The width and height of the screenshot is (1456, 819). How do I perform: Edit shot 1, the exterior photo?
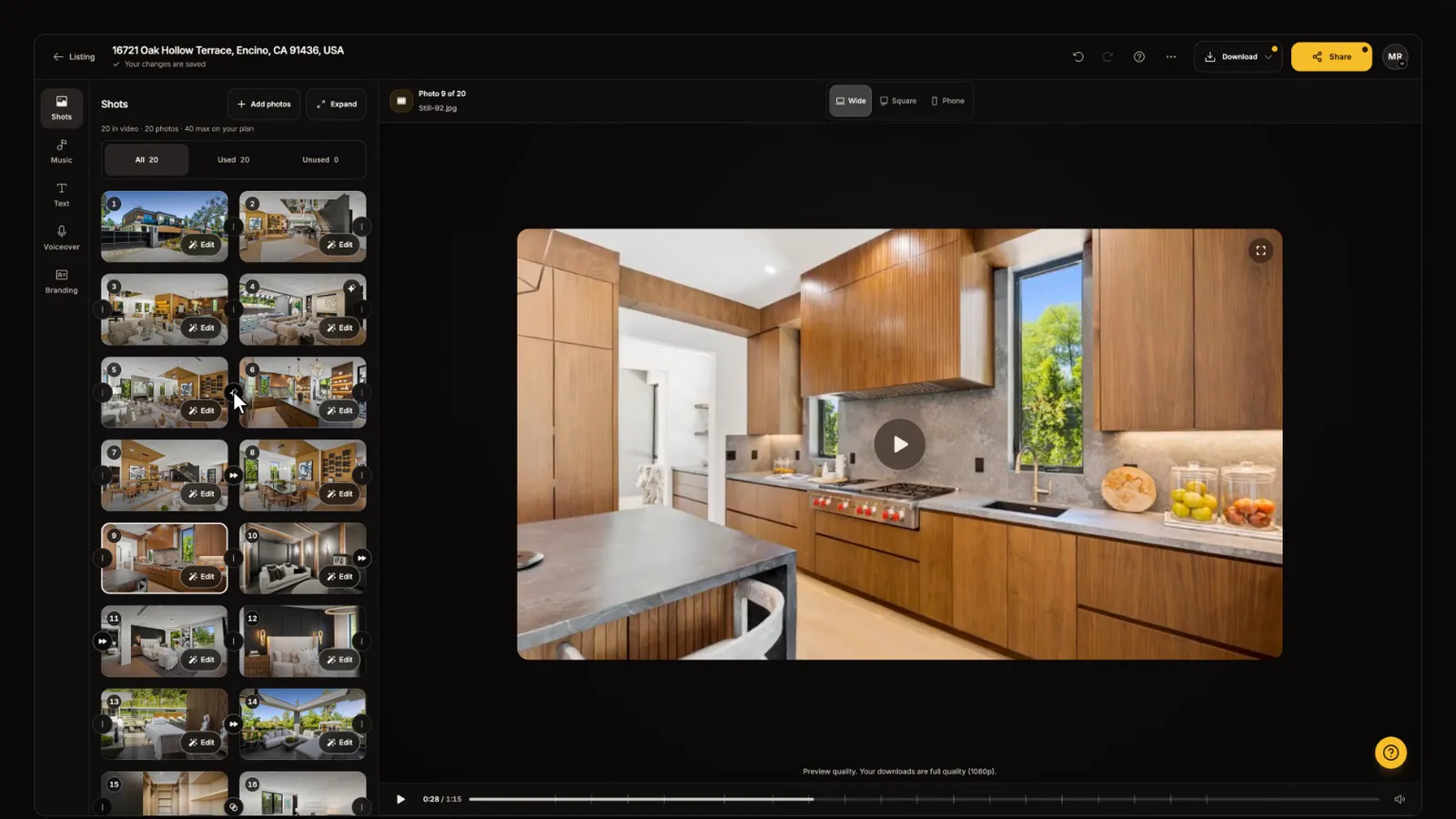click(201, 245)
